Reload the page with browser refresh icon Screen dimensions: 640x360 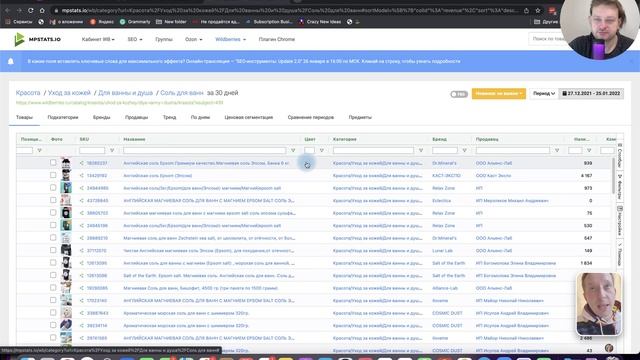(x=30, y=11)
